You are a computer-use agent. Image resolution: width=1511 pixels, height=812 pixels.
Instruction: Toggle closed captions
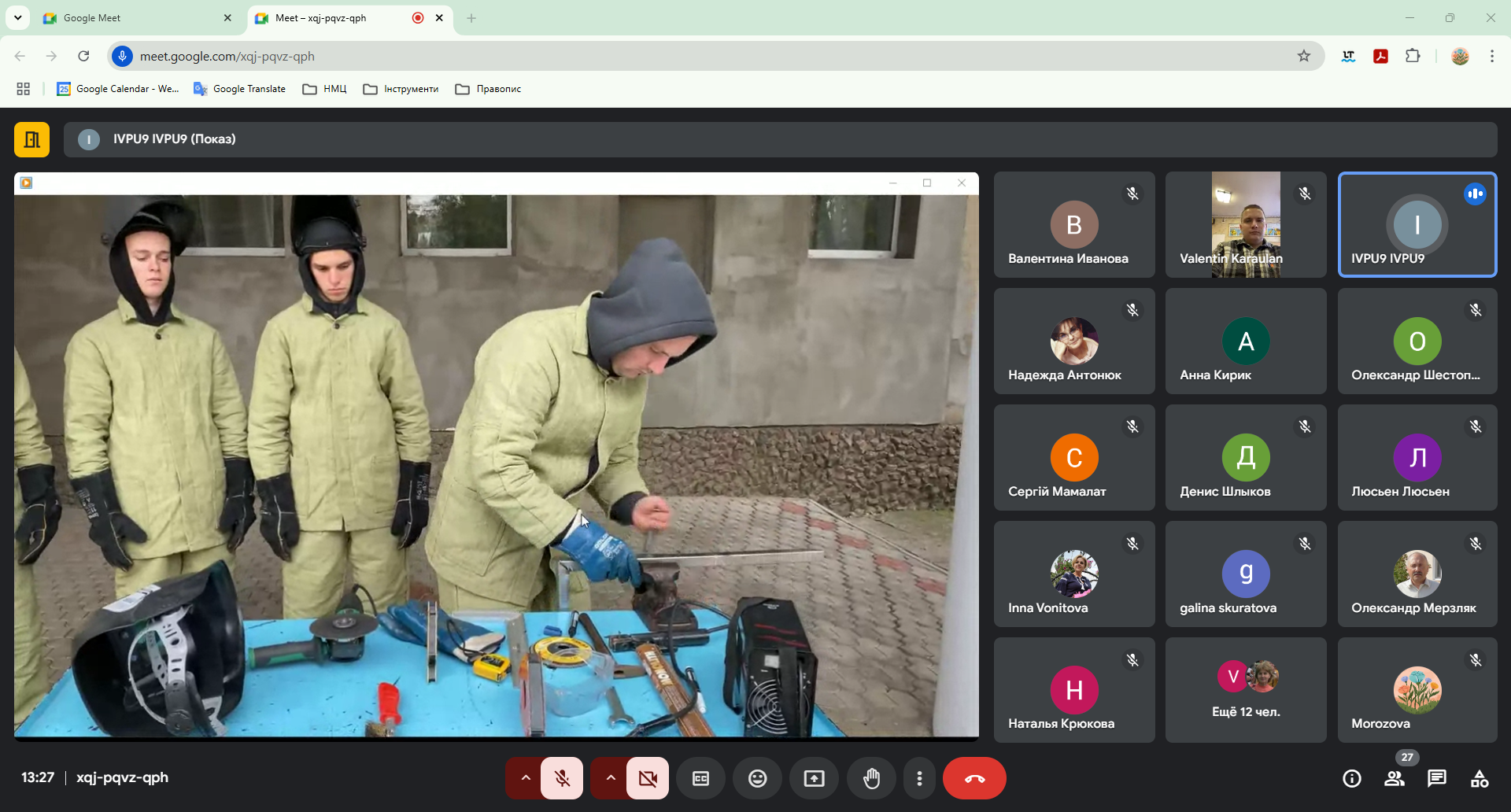coord(700,778)
